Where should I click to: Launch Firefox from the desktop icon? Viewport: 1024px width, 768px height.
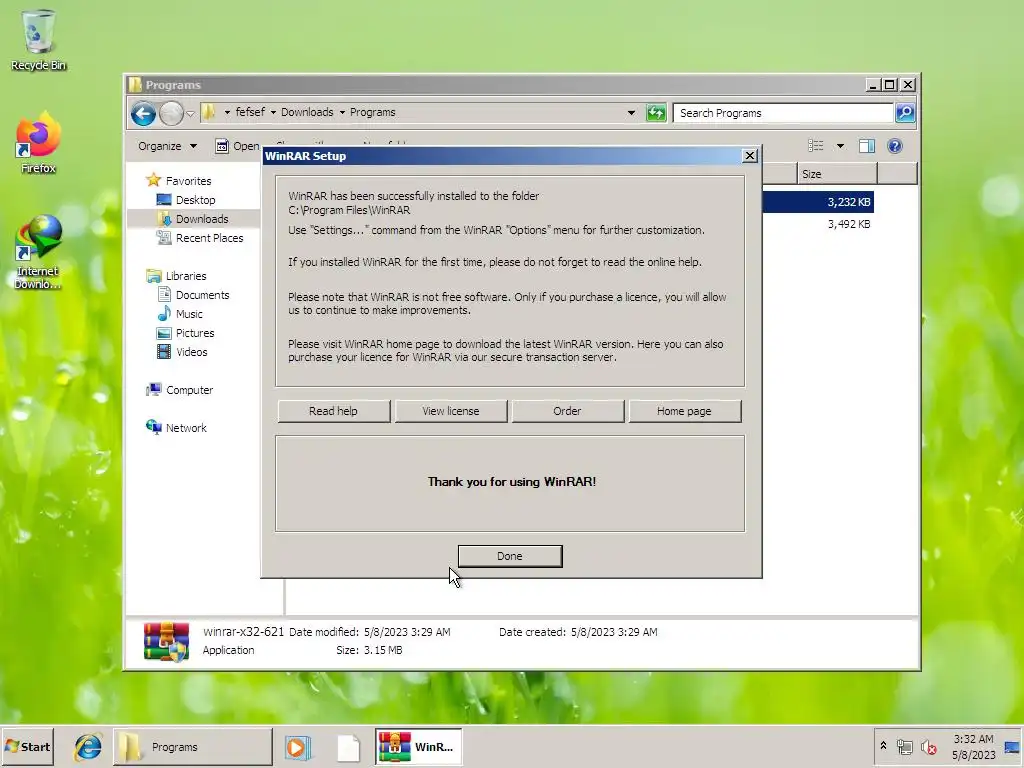point(38,143)
